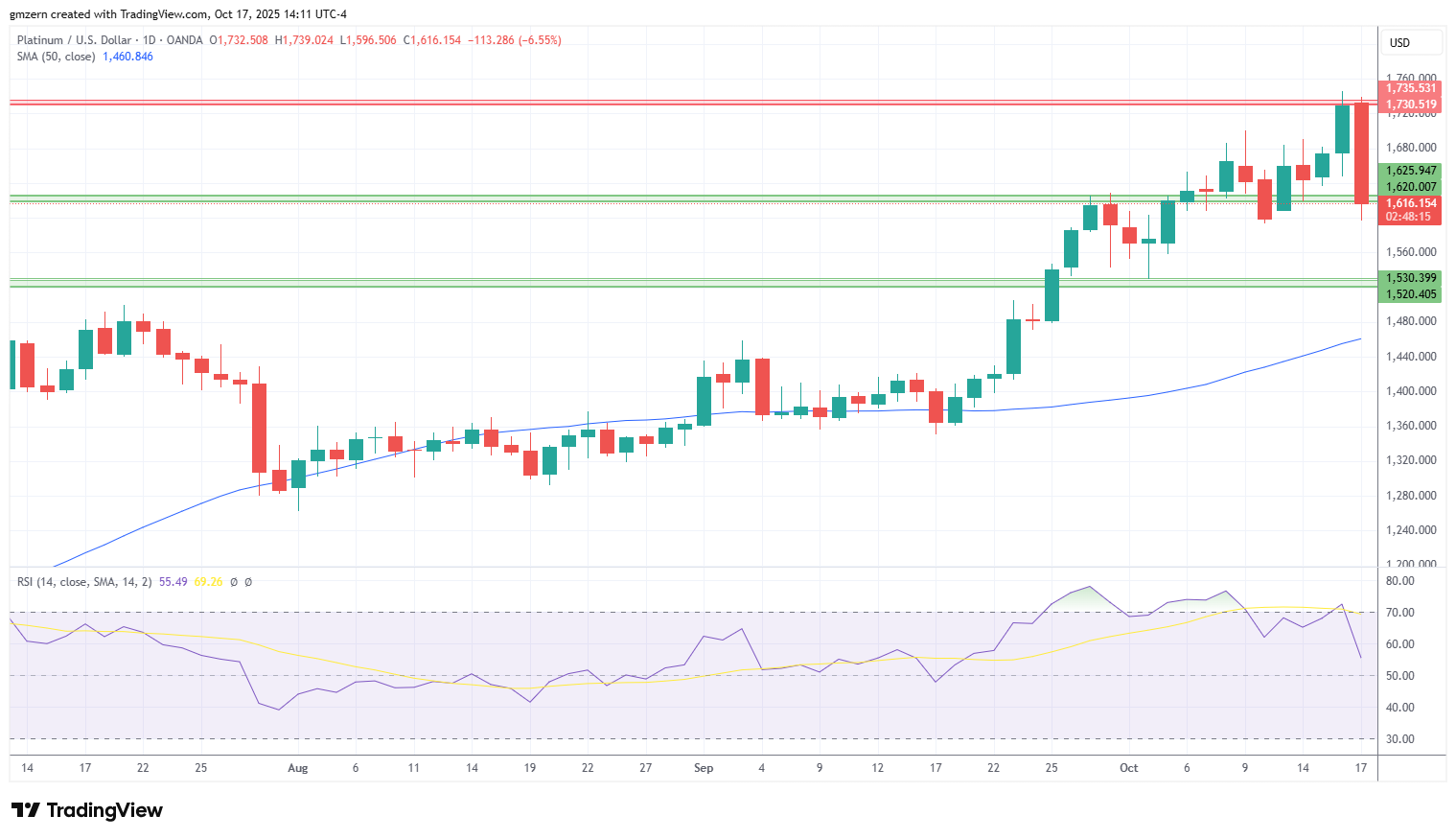The height and width of the screenshot is (839, 1456).
Task: Click the green 1,625.947 price label
Action: pyautogui.click(x=1410, y=171)
